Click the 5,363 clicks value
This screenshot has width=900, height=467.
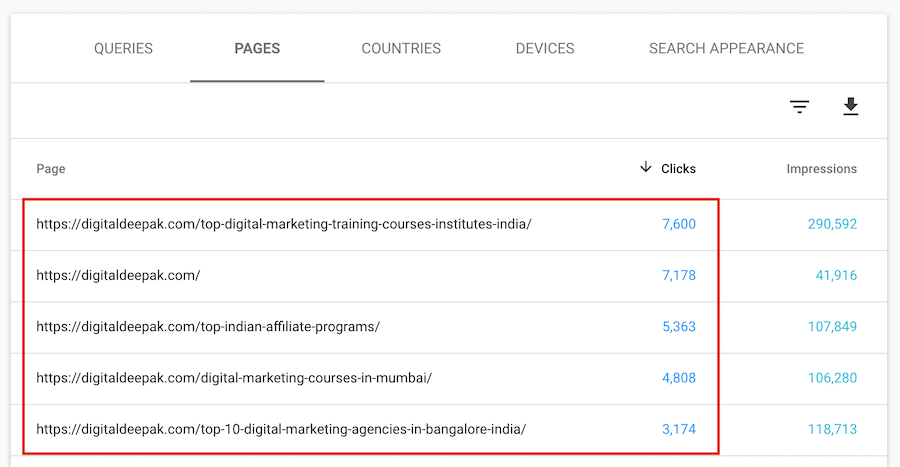(x=679, y=326)
